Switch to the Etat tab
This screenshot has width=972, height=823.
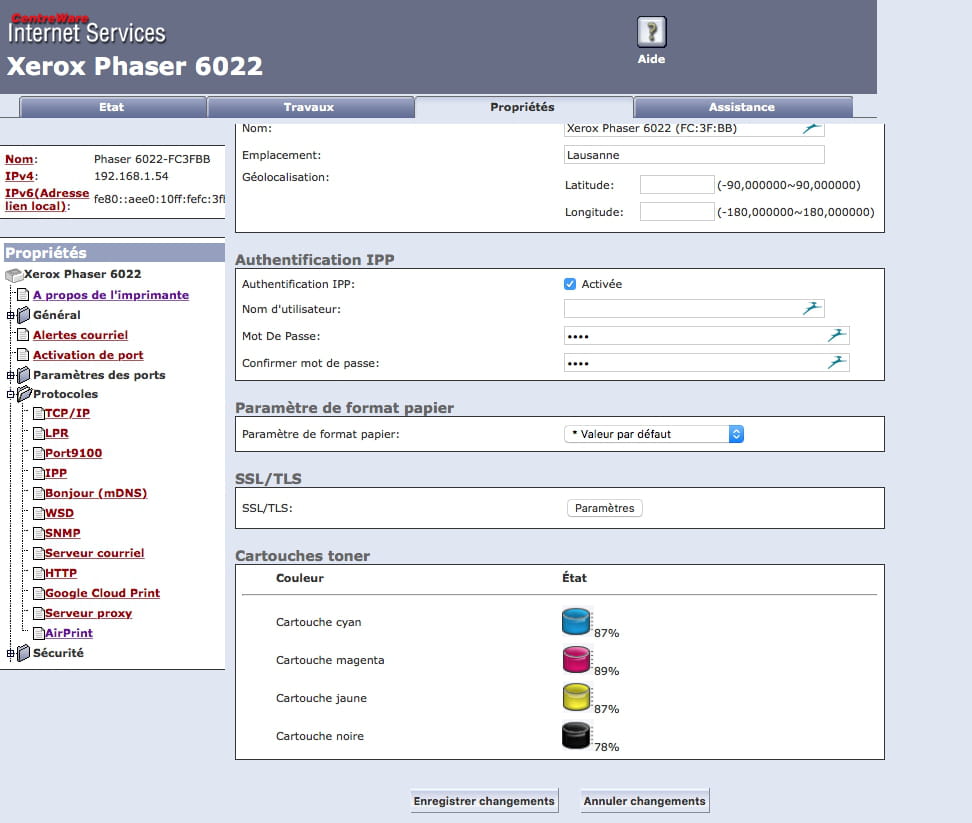(112, 107)
